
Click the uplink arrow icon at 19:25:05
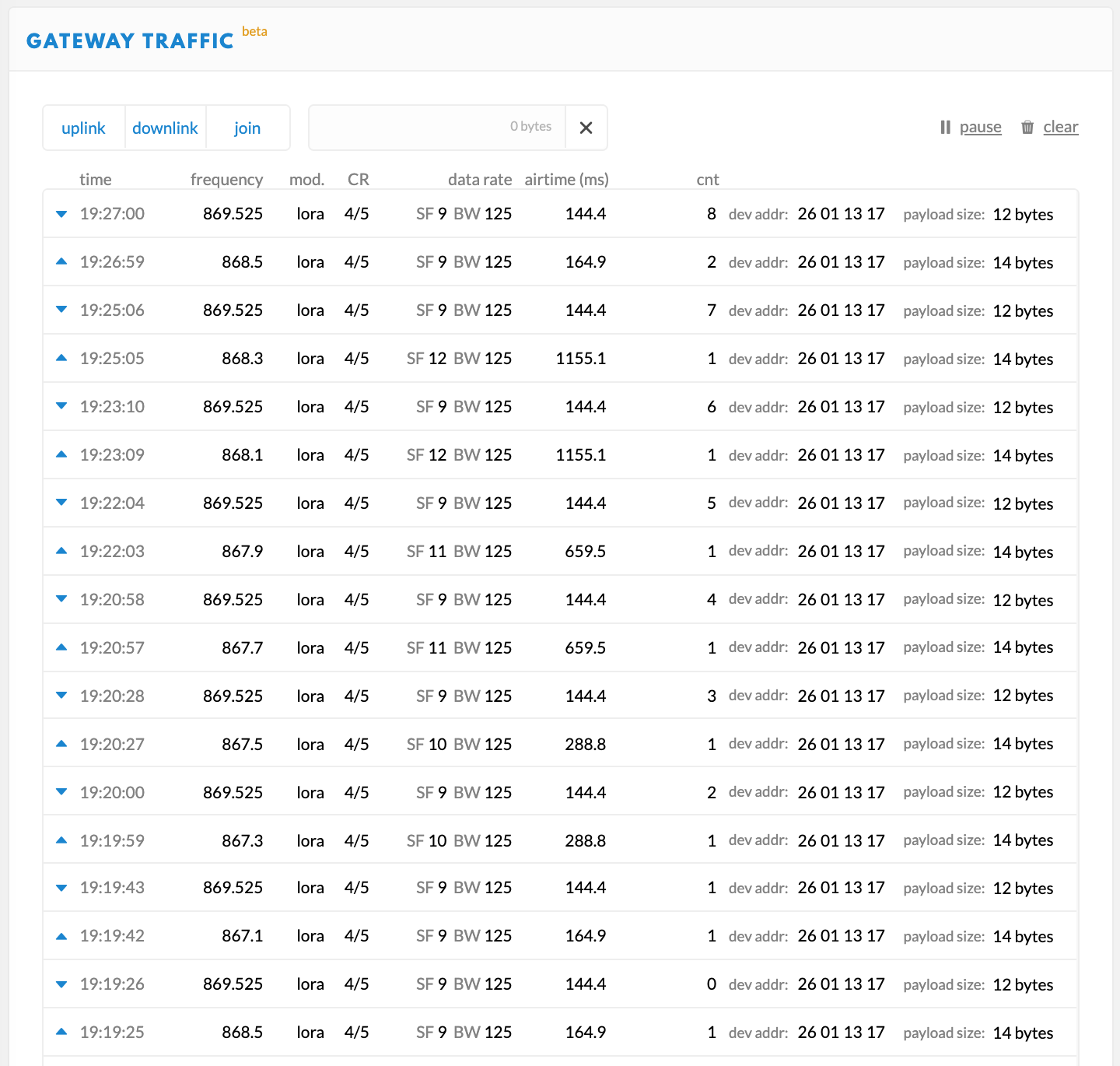[61, 359]
